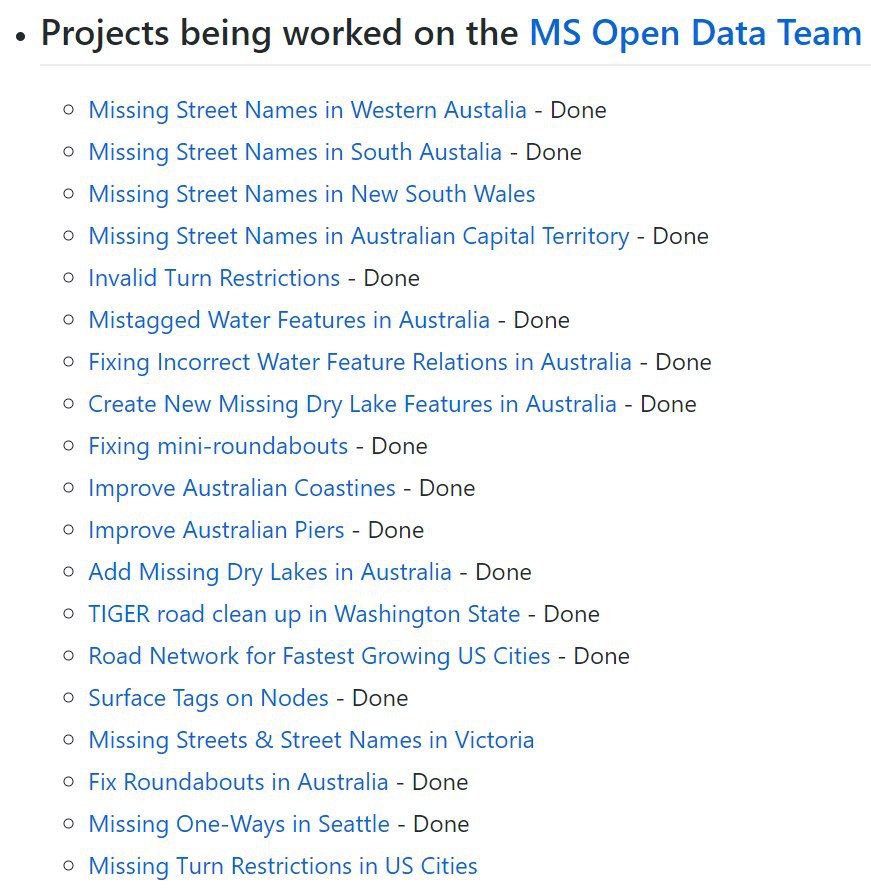Open Add Missing Dry Lakes in Australia
This screenshot has width=871, height=890.
270,572
